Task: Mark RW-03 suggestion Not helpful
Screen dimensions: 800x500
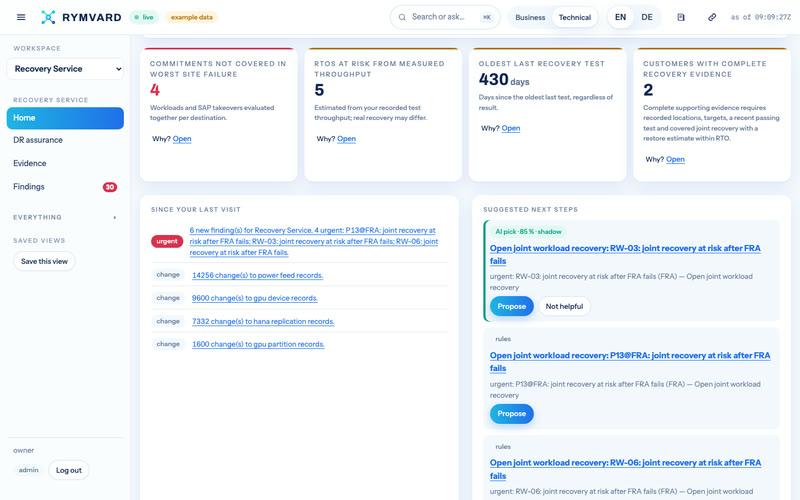Action: (564, 307)
